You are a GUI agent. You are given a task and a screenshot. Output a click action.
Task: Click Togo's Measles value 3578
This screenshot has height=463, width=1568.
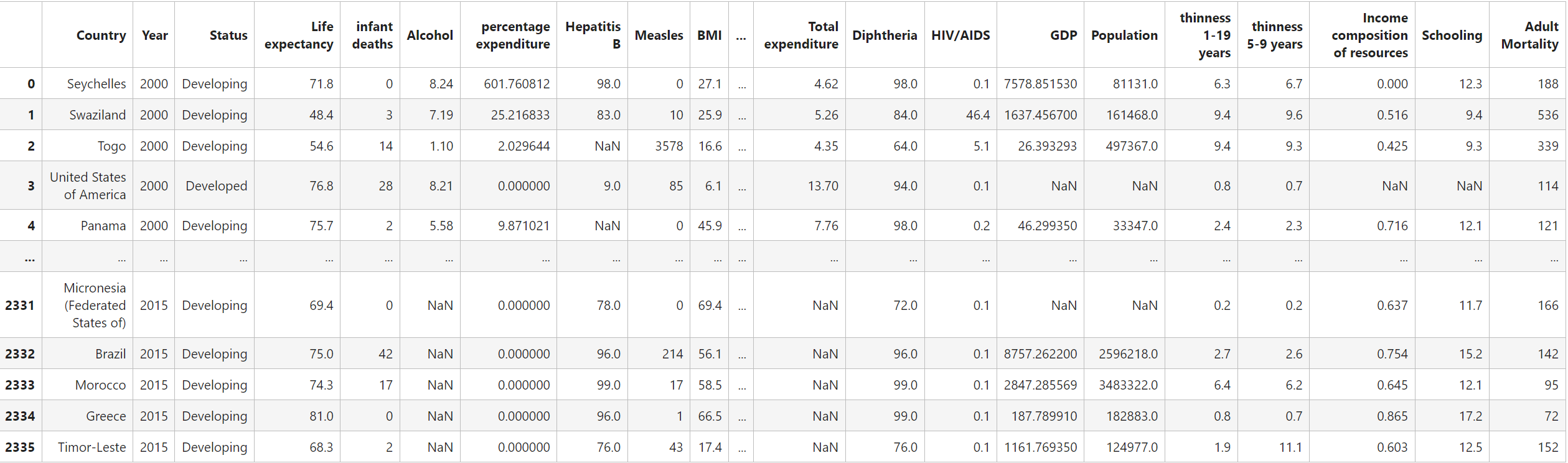click(669, 146)
